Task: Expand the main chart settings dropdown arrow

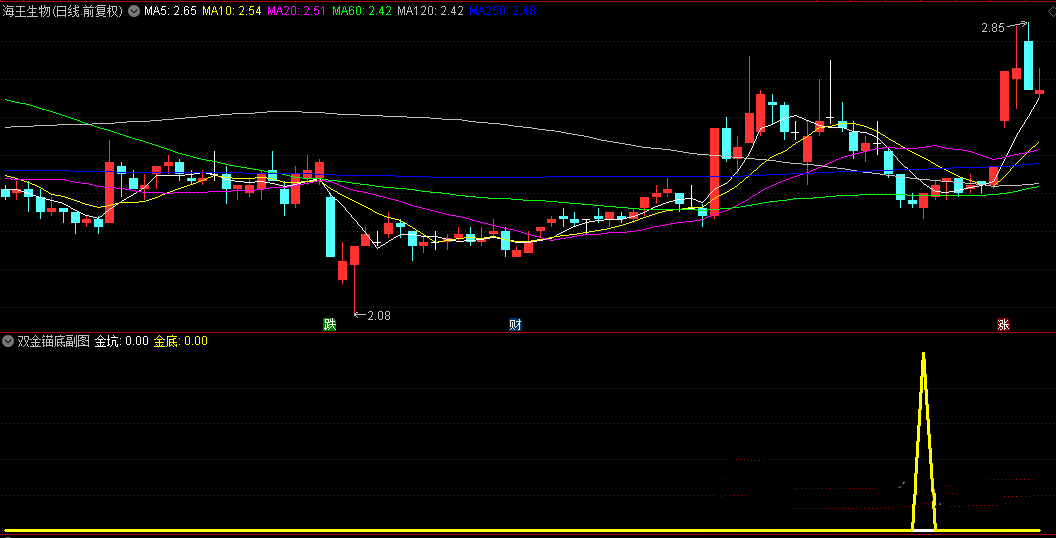Action: point(133,11)
